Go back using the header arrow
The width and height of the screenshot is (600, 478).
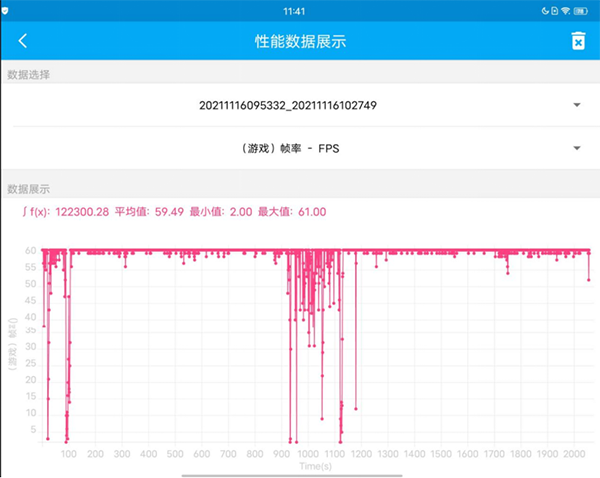pyautogui.click(x=23, y=41)
